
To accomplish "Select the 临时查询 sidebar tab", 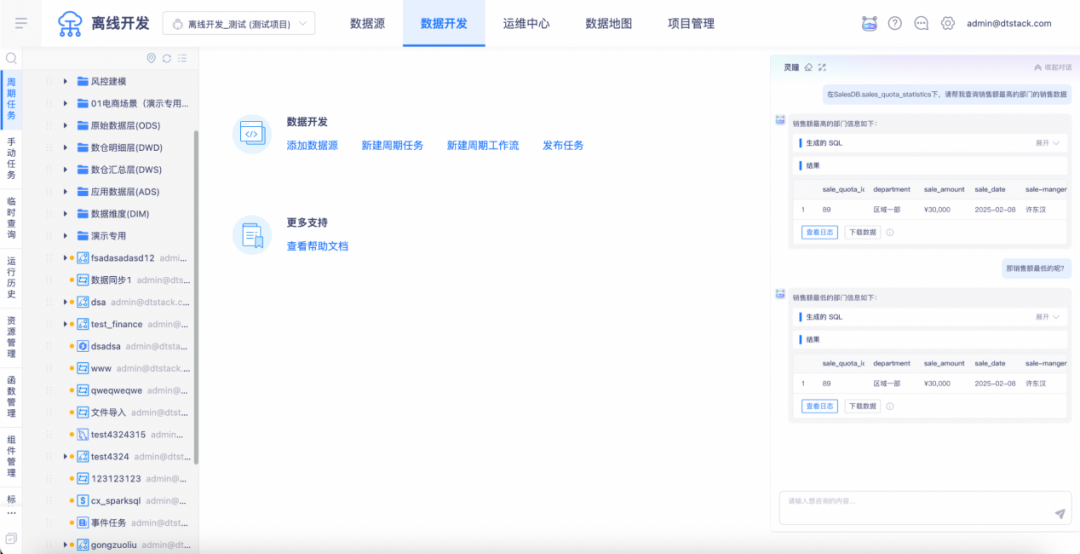I will tap(11, 218).
